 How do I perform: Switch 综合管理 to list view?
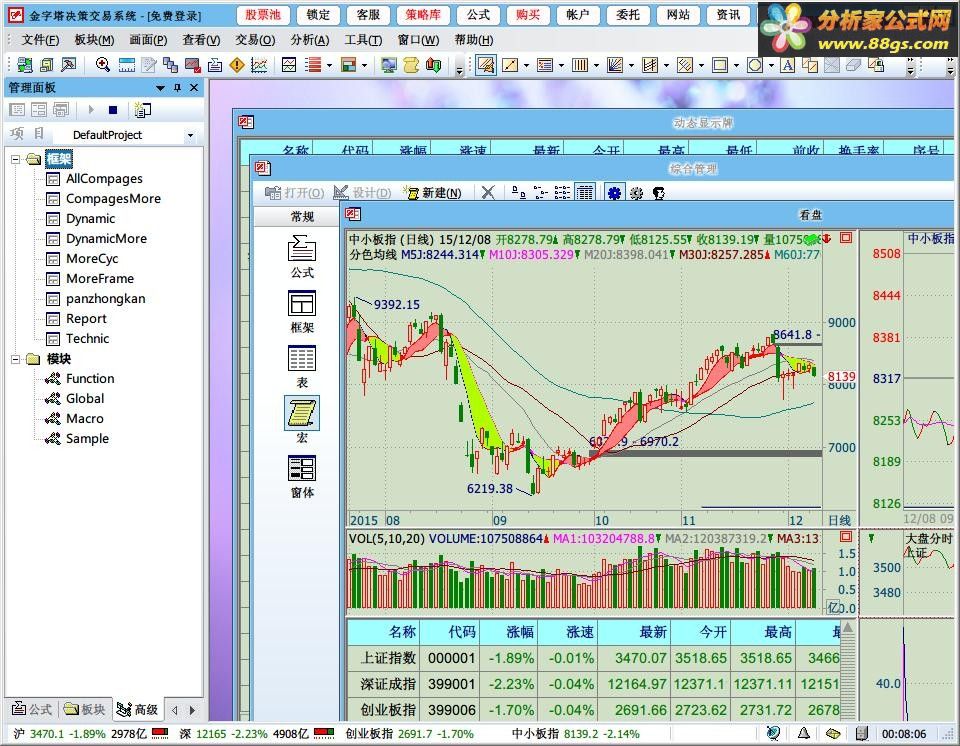point(562,193)
